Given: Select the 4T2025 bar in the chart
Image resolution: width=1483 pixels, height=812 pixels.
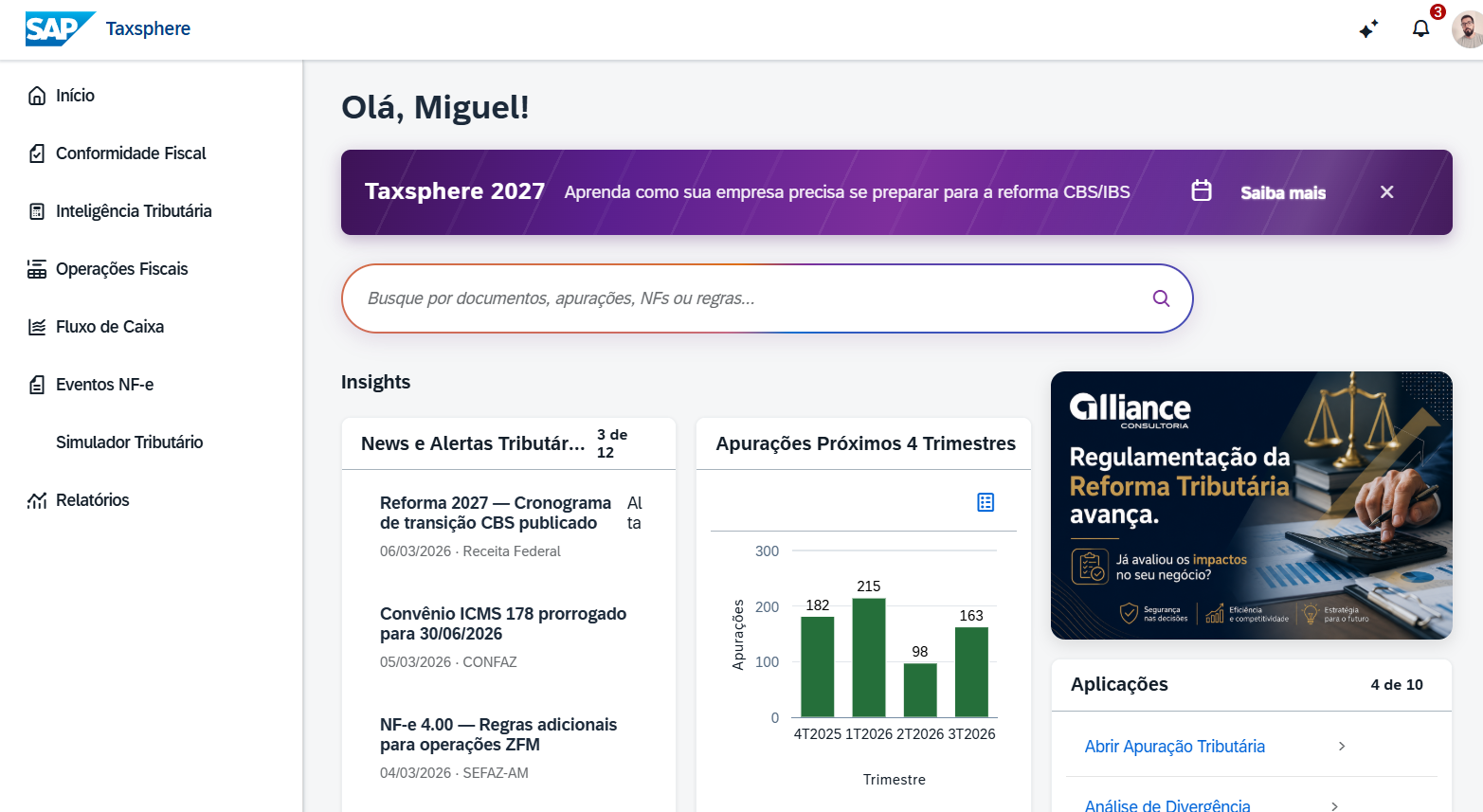Looking at the screenshot, I should [818, 666].
